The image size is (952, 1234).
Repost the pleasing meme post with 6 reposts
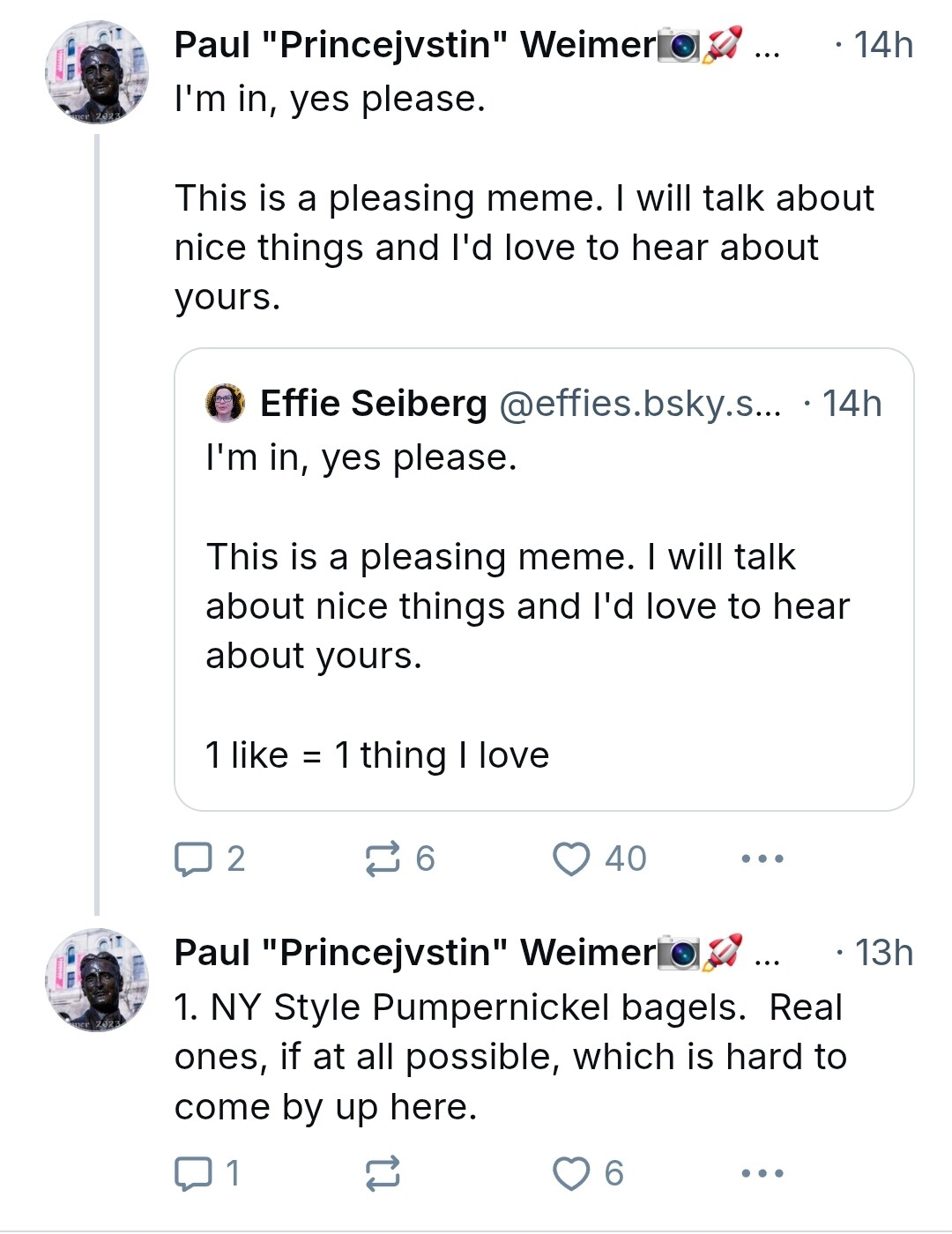pyautogui.click(x=400, y=859)
